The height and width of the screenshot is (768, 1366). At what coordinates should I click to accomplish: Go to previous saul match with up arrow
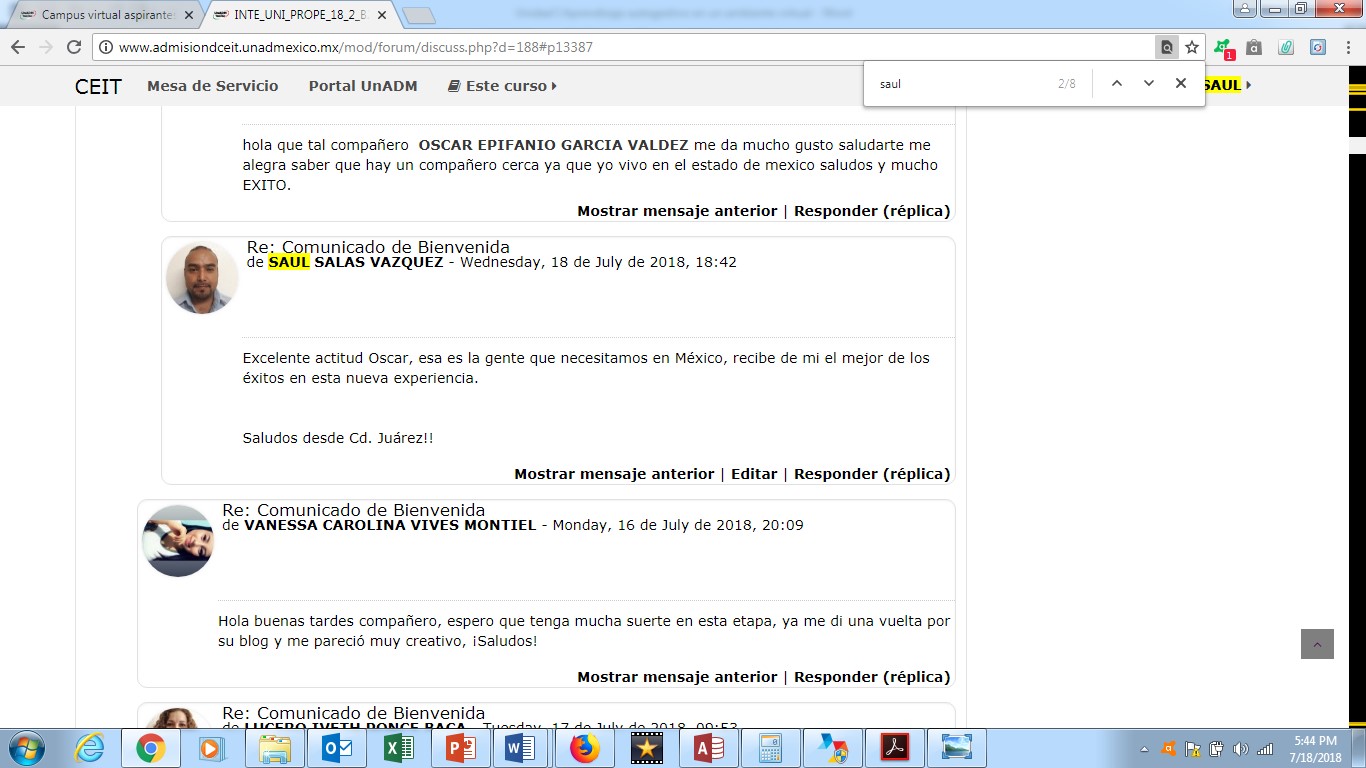click(1117, 84)
